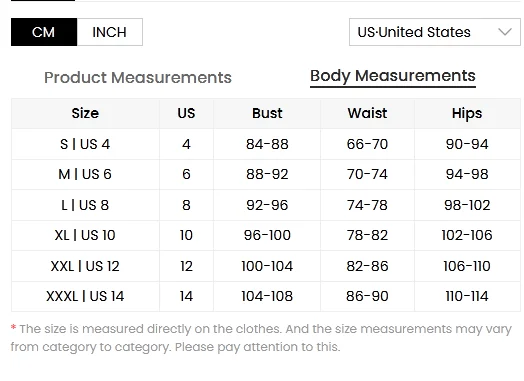Select the L | US 8 row
524x381 pixels.
click(x=266, y=205)
